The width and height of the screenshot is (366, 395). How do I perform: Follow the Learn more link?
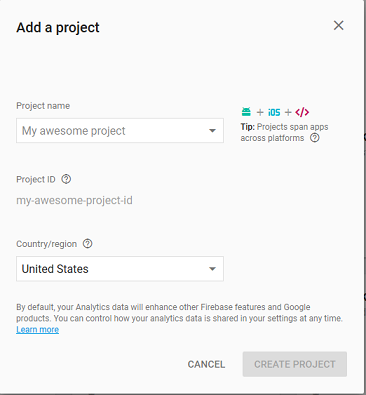38,329
